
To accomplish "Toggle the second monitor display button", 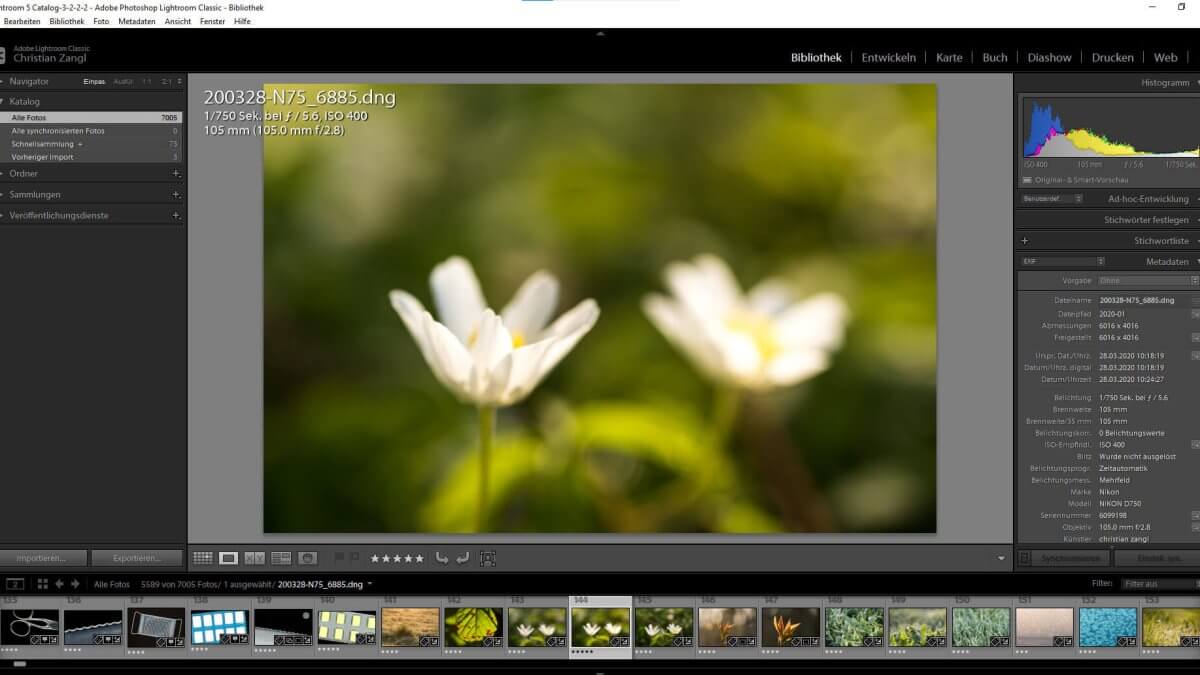I will pos(15,584).
